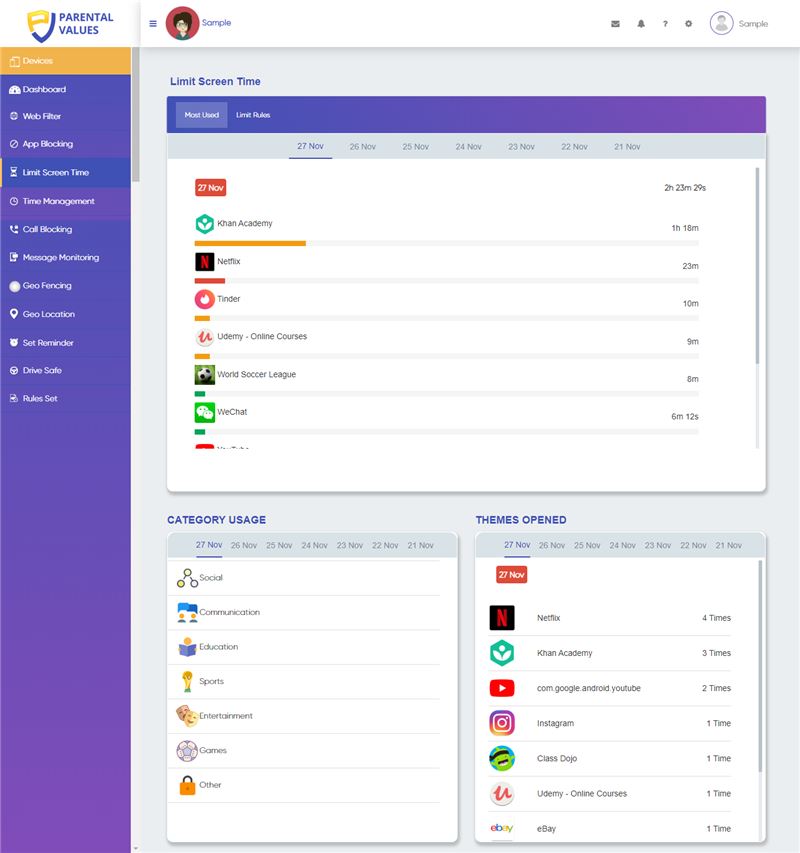
Task: Select 24 Nov in Limit Screen Time
Action: point(468,147)
